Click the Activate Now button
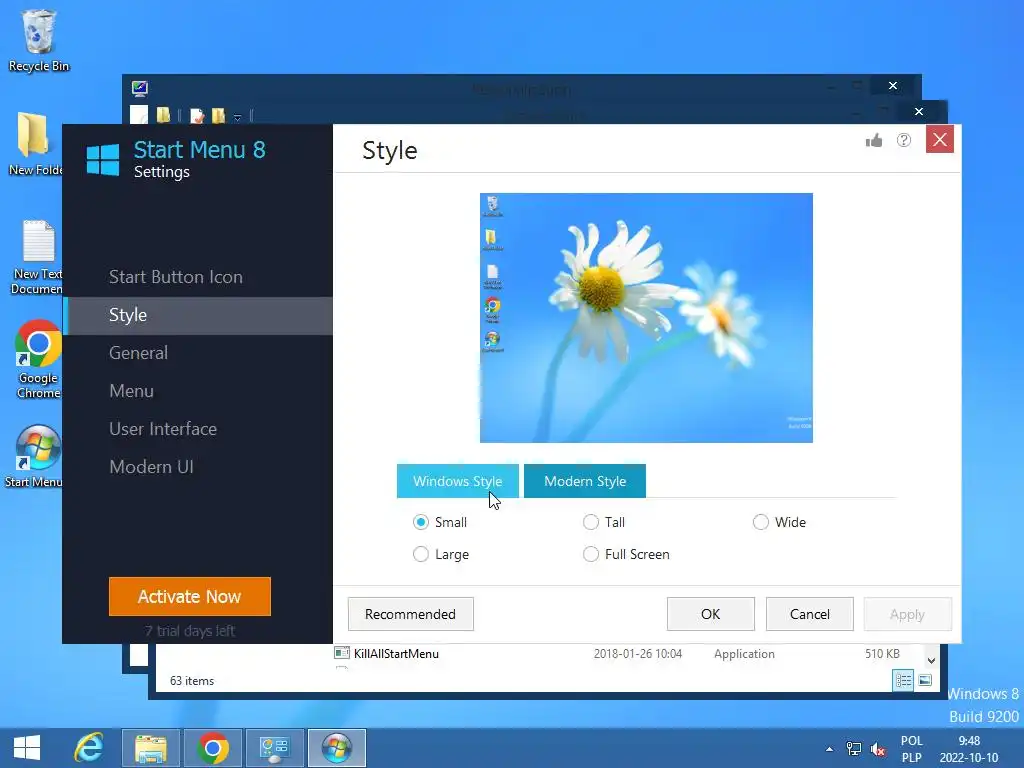This screenshot has width=1024, height=768. click(x=190, y=596)
